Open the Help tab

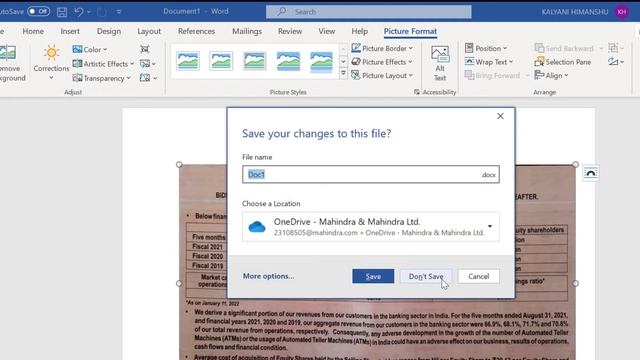point(360,31)
